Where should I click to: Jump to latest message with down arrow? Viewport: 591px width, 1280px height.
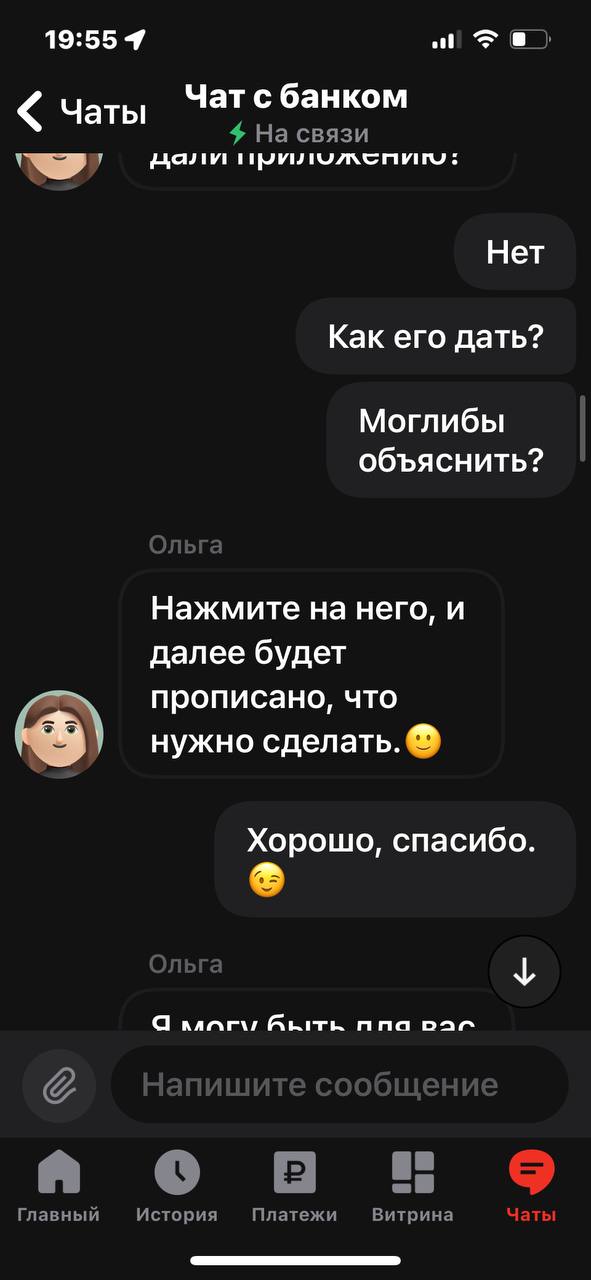point(524,971)
